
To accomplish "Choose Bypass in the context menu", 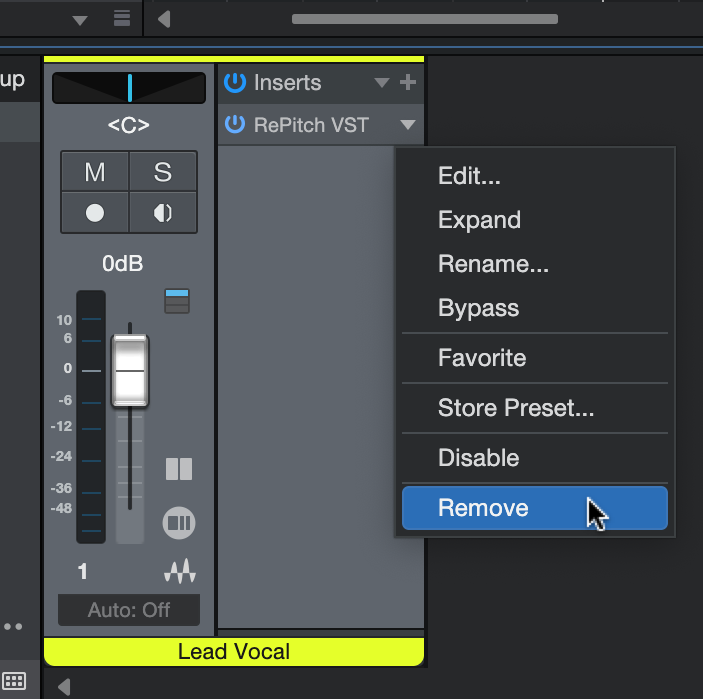I will 478,308.
